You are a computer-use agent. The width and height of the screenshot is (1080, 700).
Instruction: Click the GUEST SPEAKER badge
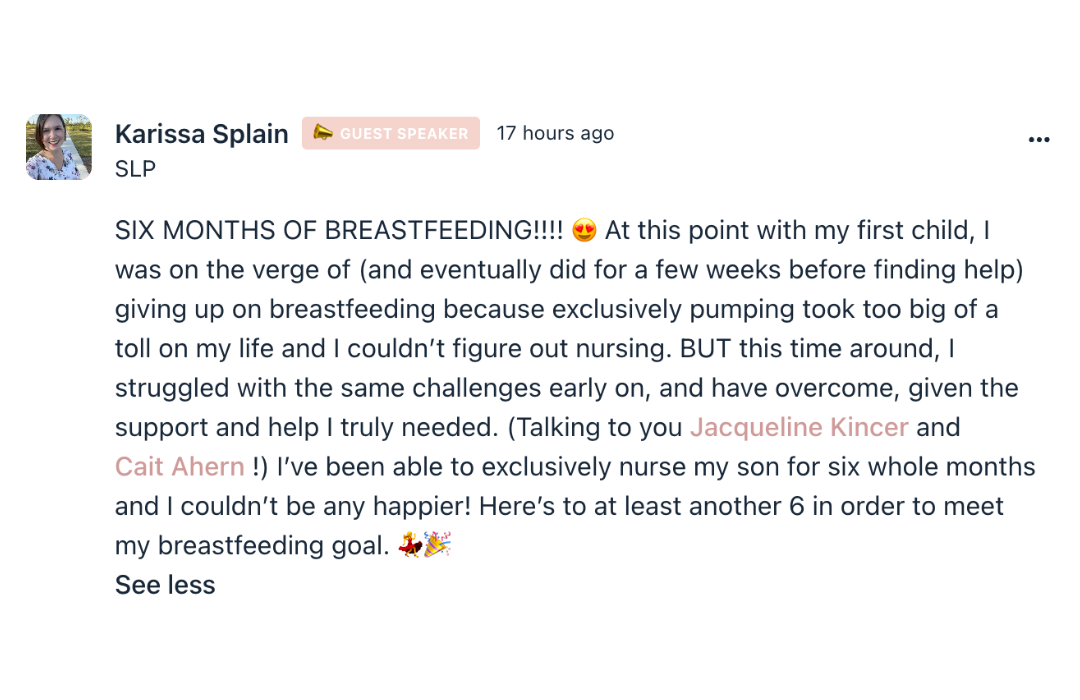(x=391, y=134)
